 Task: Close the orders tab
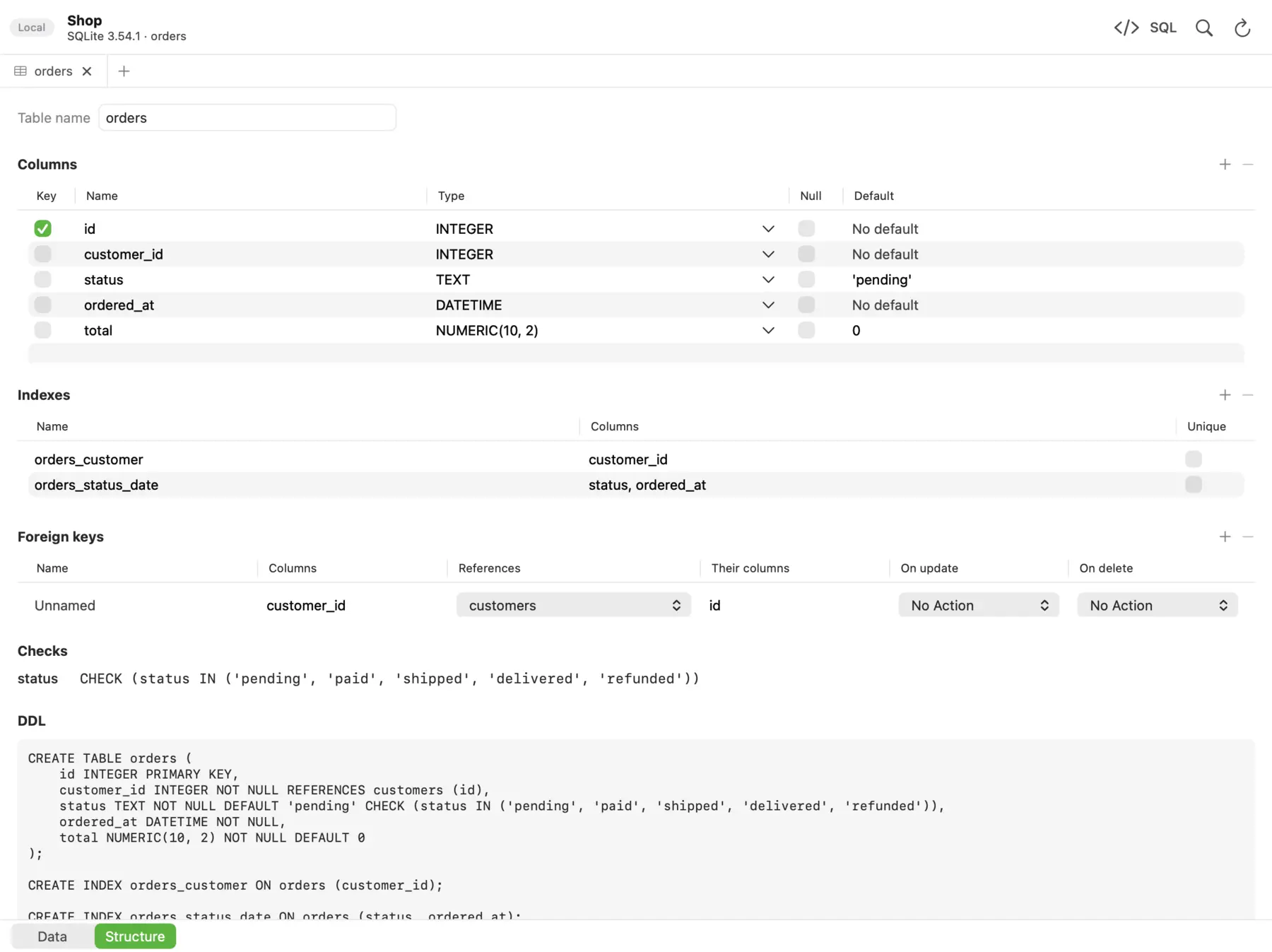87,71
